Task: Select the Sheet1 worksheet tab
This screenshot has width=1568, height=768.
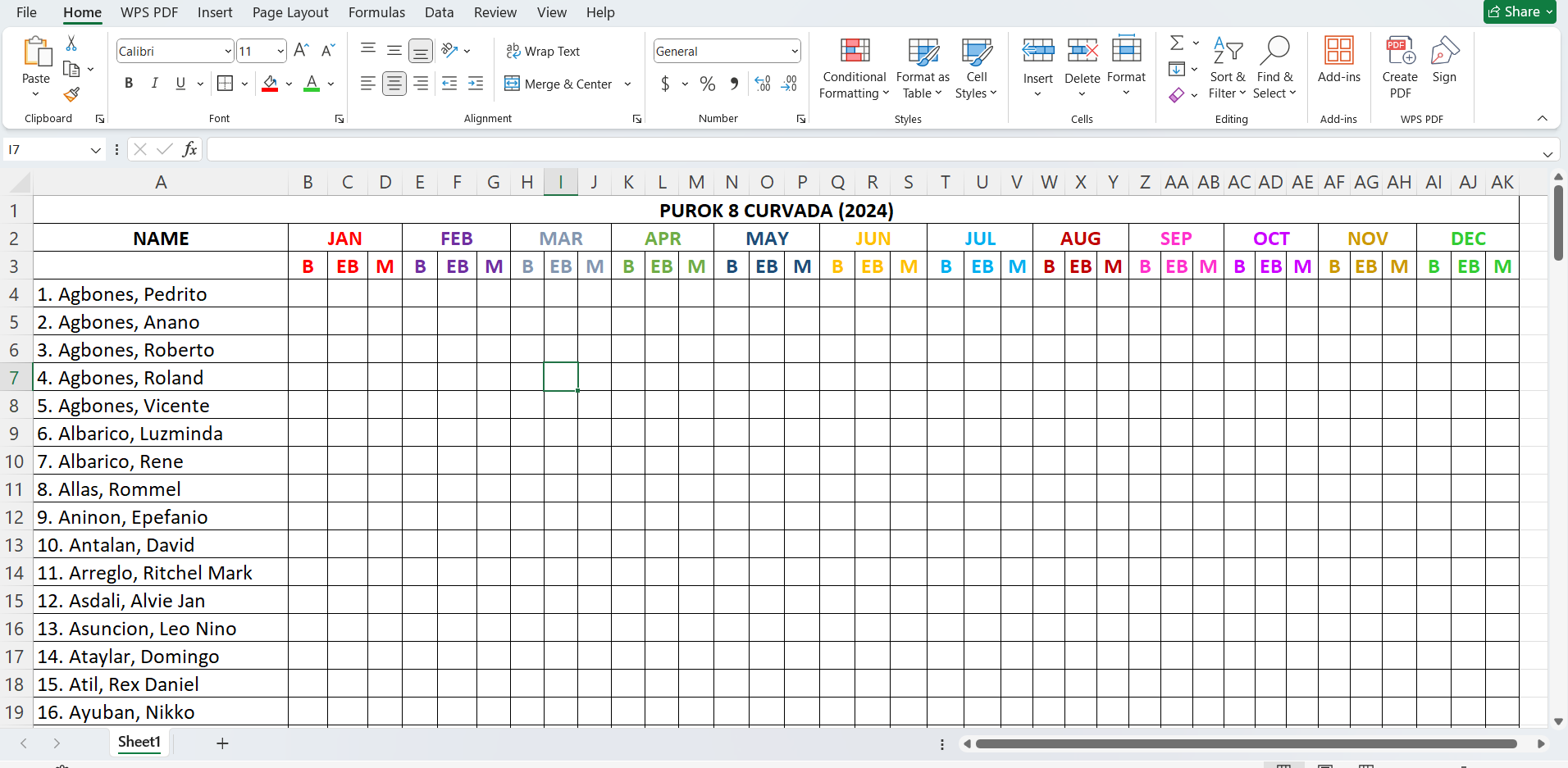Action: point(139,743)
